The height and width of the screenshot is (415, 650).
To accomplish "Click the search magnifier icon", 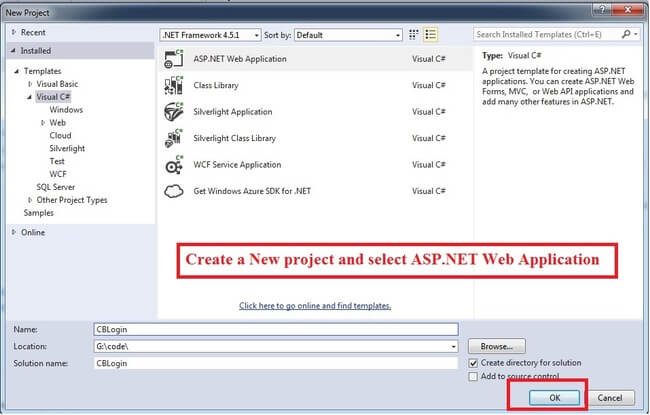I will click(626, 34).
